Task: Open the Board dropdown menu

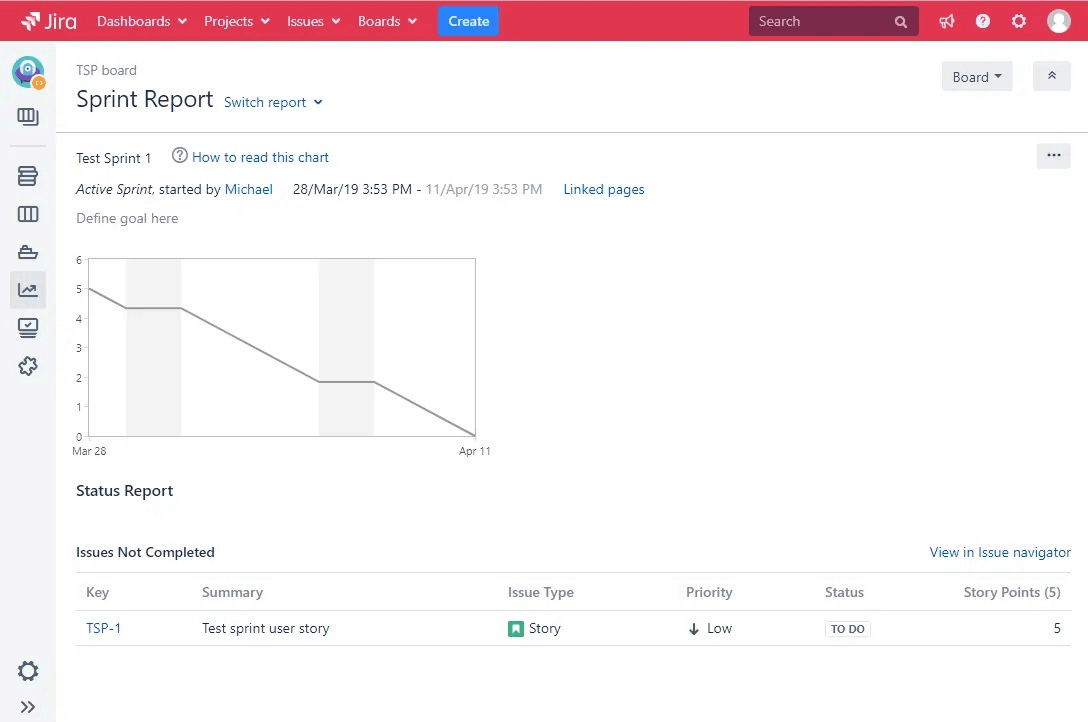Action: (x=976, y=76)
